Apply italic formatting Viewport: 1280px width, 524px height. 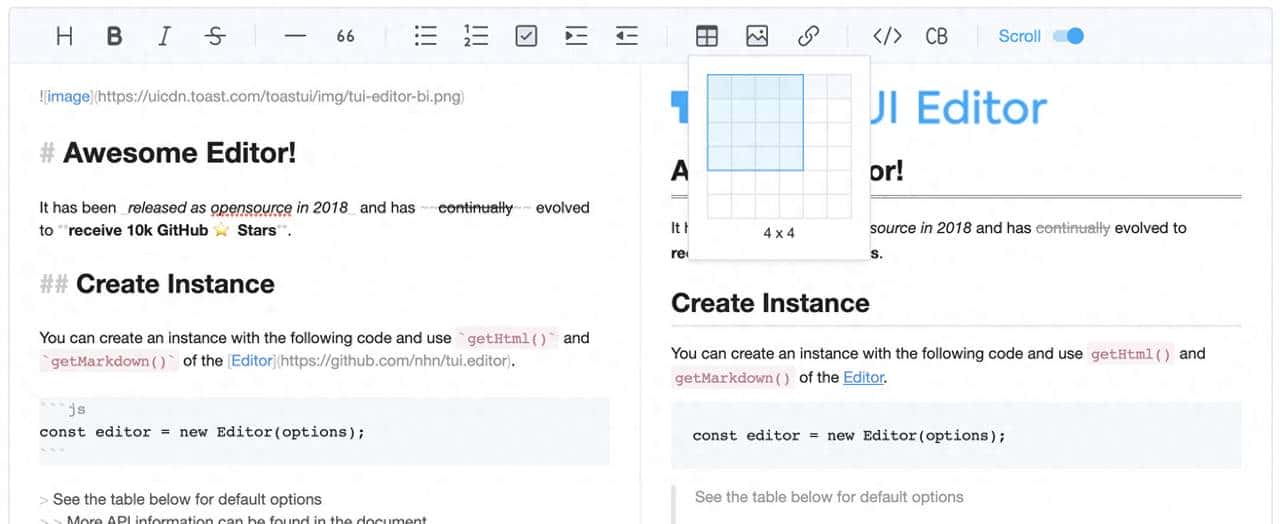tap(164, 36)
